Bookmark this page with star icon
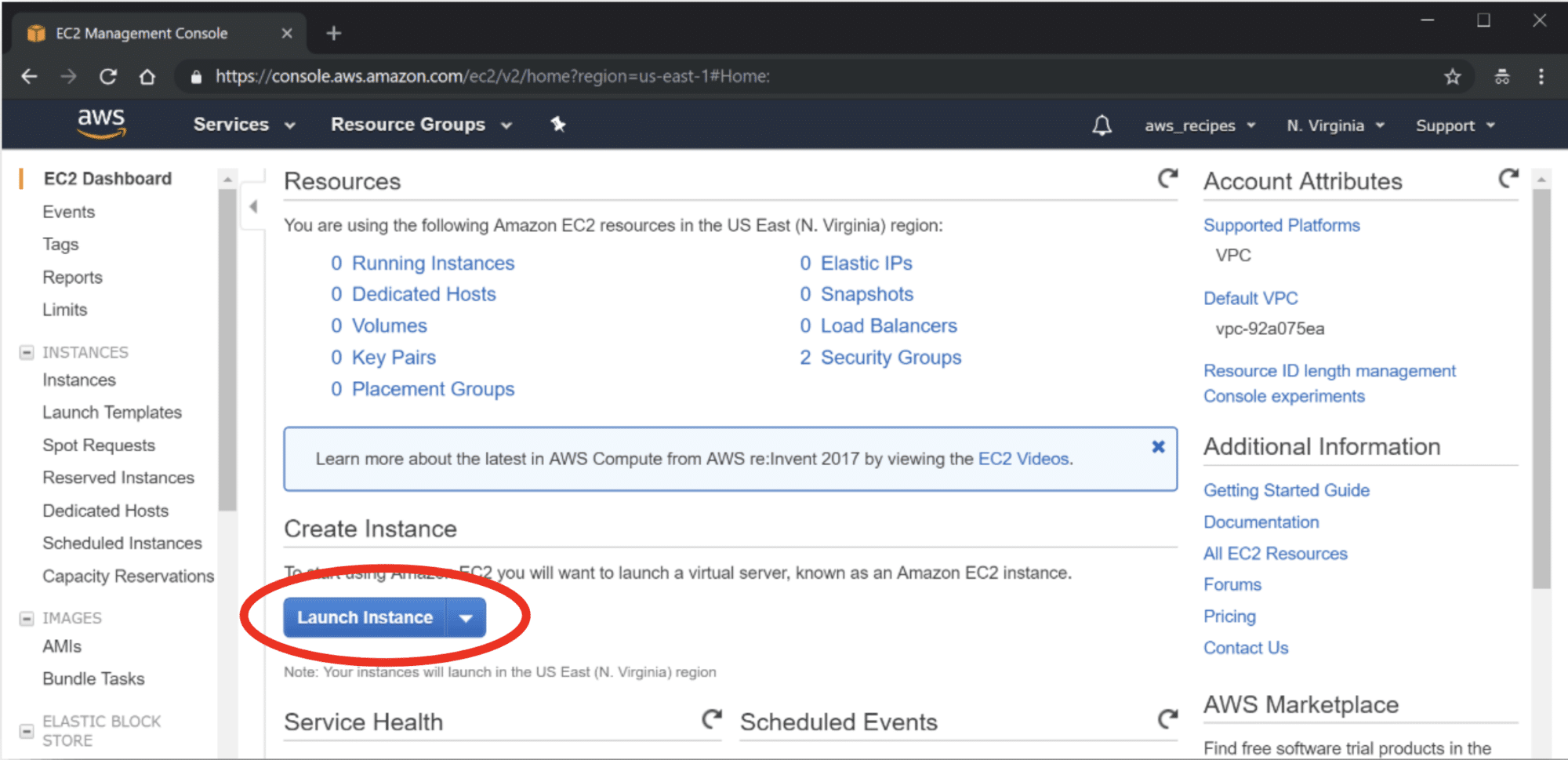The height and width of the screenshot is (760, 1568). [1453, 76]
